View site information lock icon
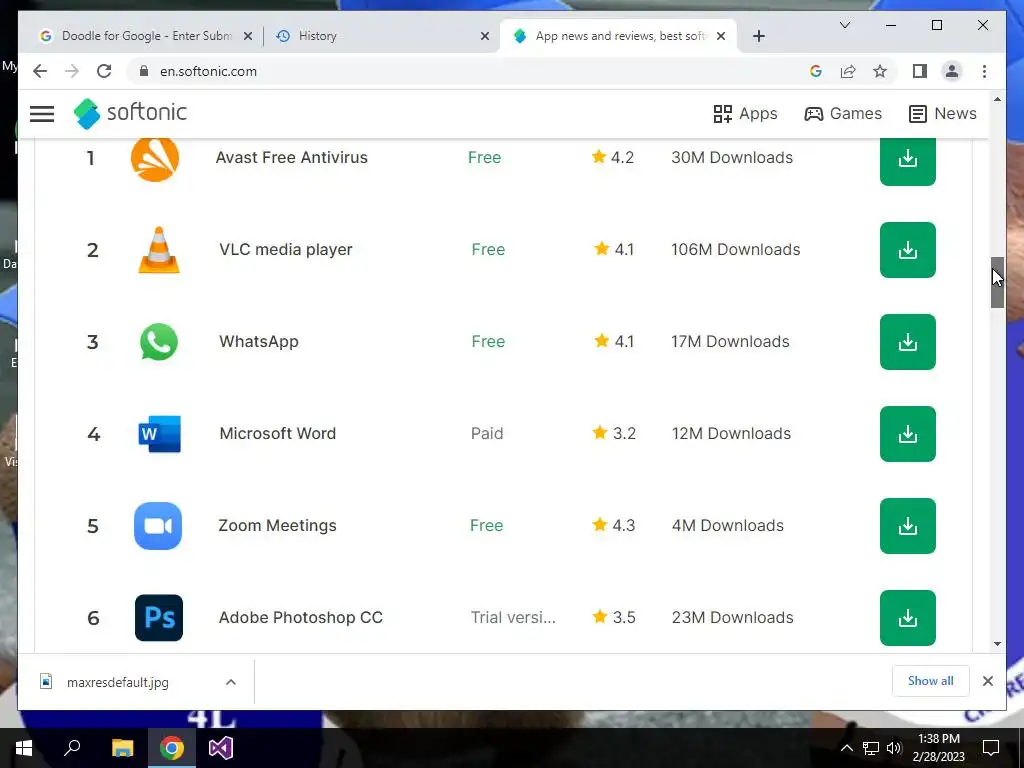This screenshot has height=768, width=1024. coord(144,71)
